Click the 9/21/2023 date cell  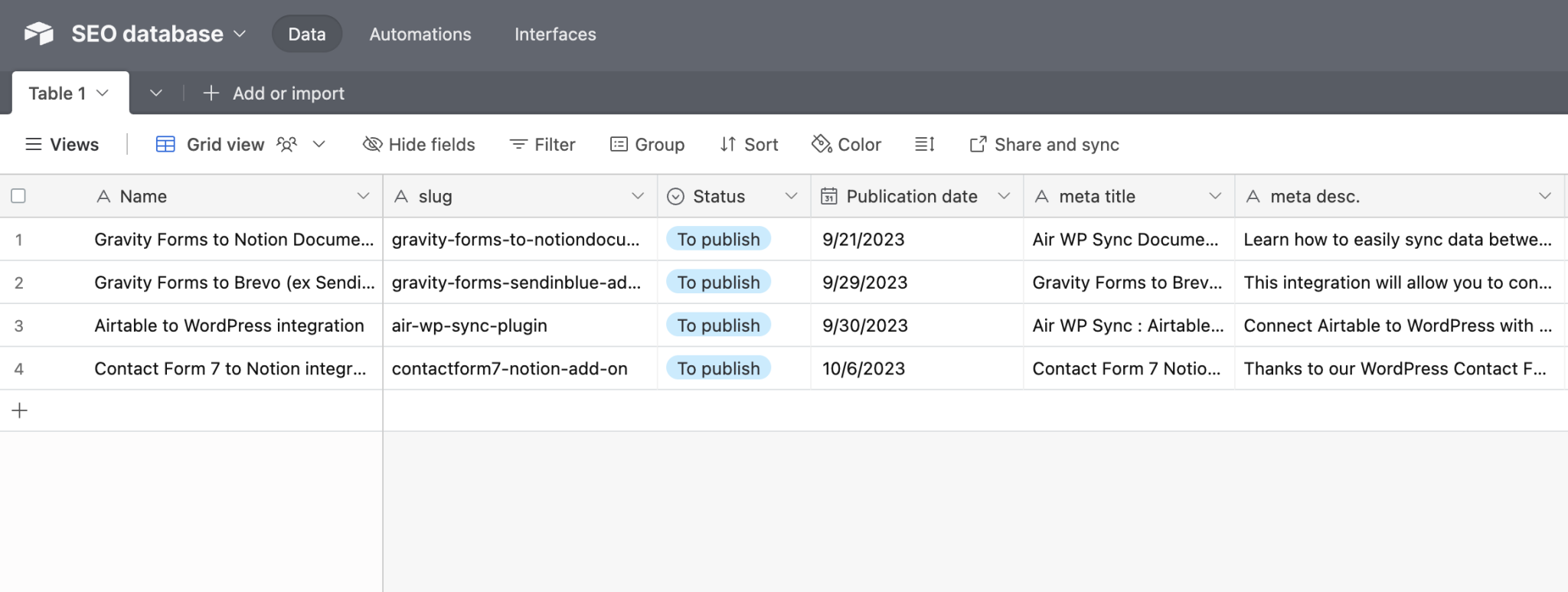(917, 239)
